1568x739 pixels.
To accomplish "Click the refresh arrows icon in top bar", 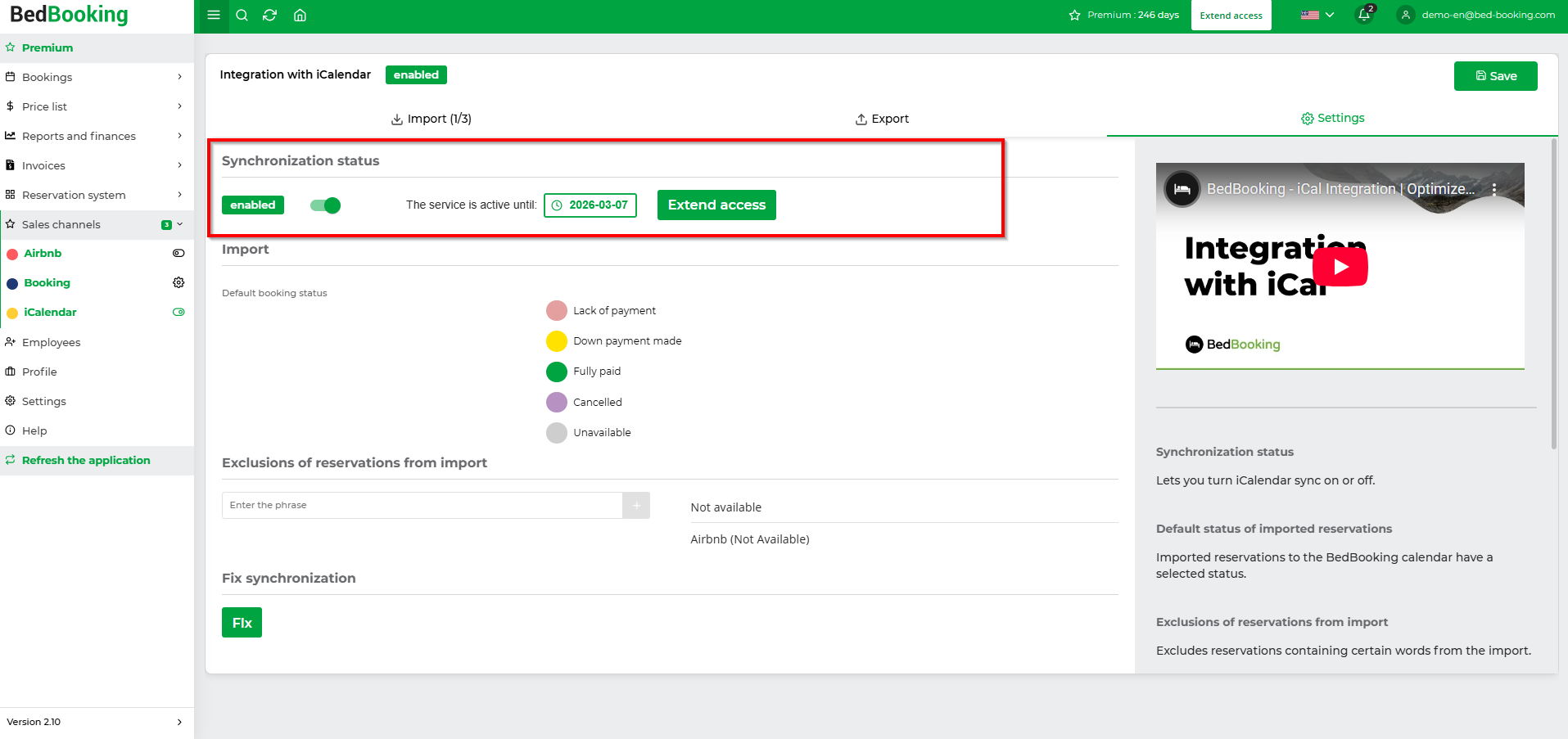I will tap(270, 15).
